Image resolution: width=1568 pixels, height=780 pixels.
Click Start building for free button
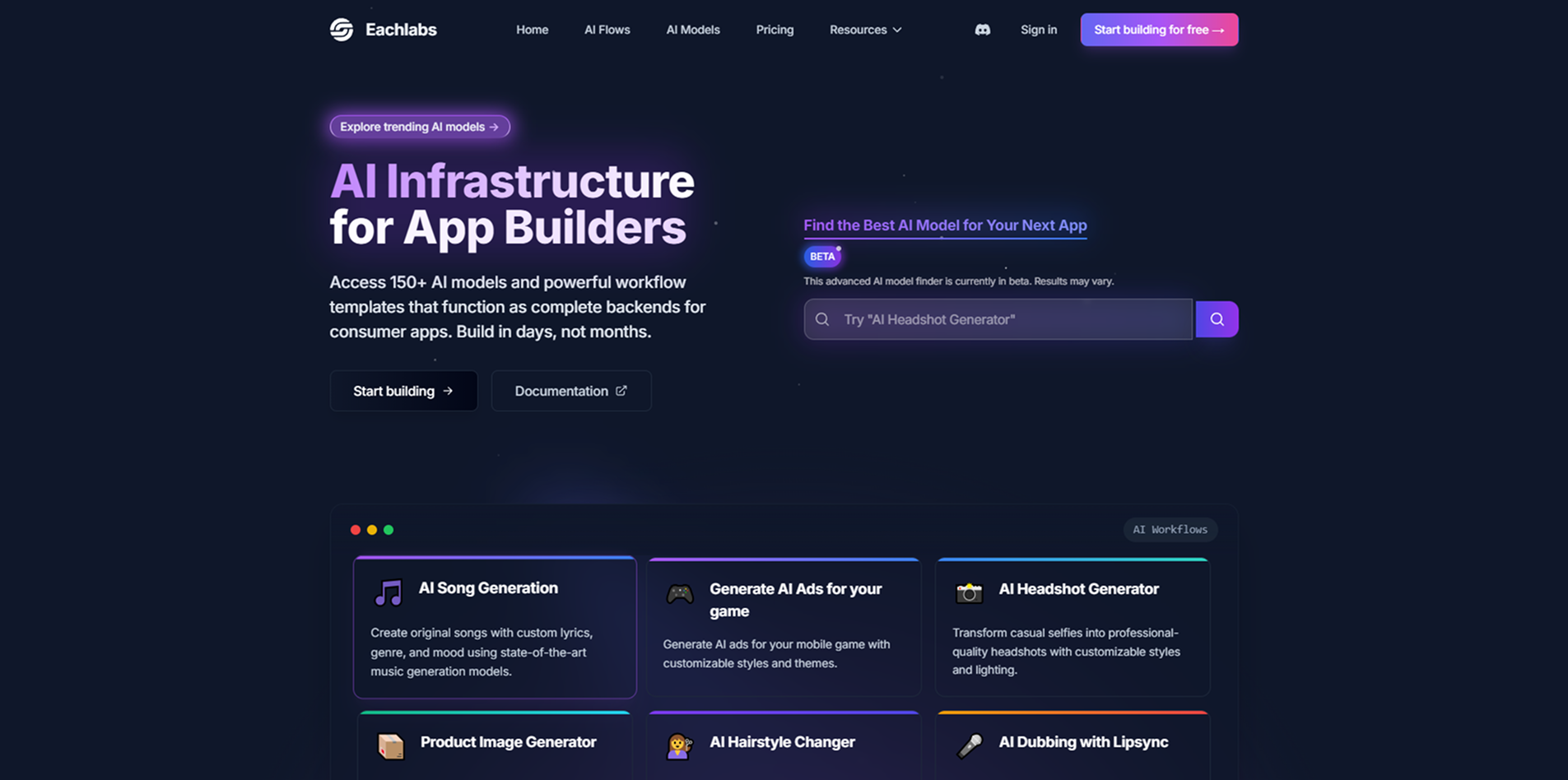1159,30
